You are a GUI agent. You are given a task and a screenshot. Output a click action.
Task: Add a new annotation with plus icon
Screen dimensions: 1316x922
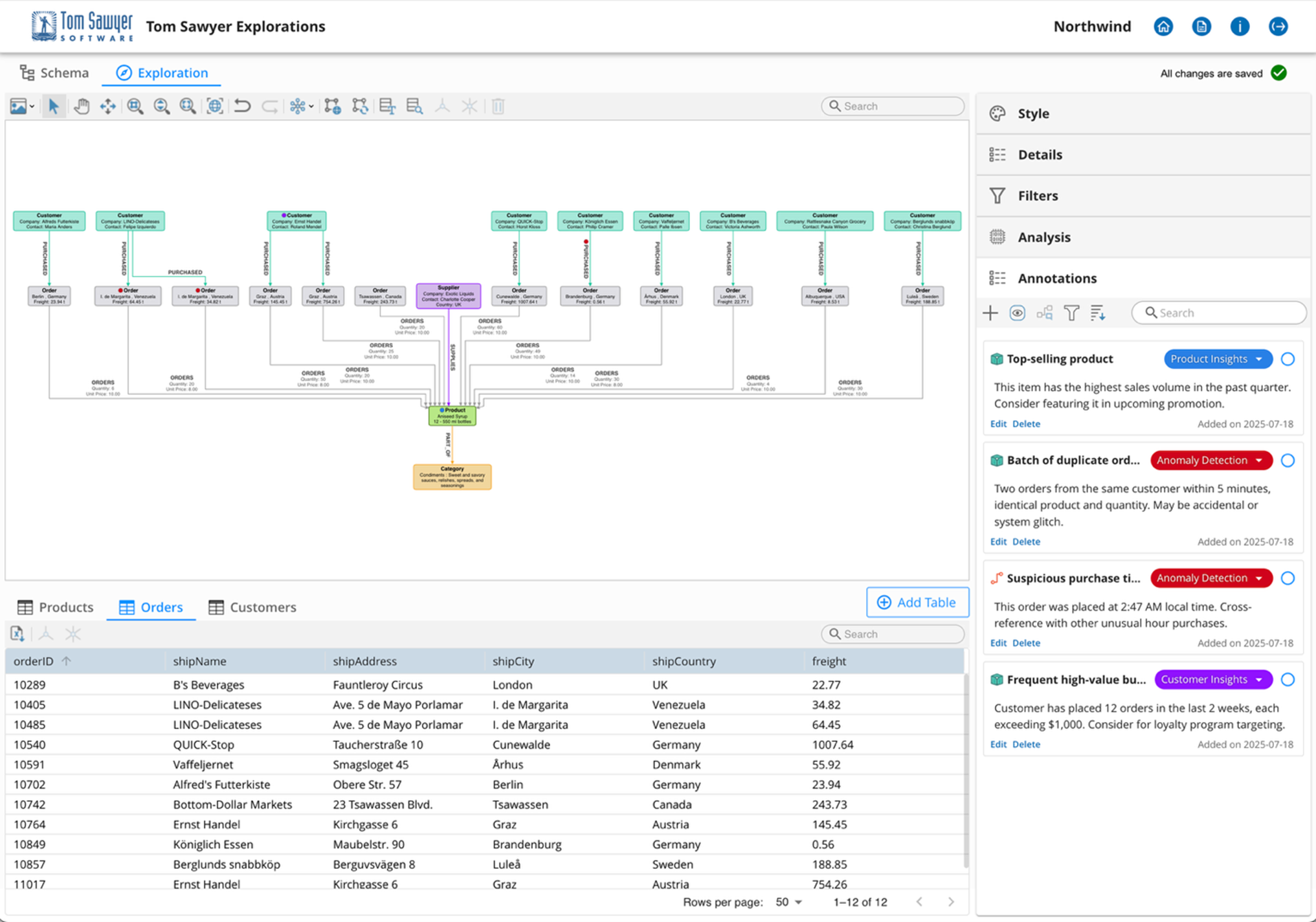tap(990, 313)
